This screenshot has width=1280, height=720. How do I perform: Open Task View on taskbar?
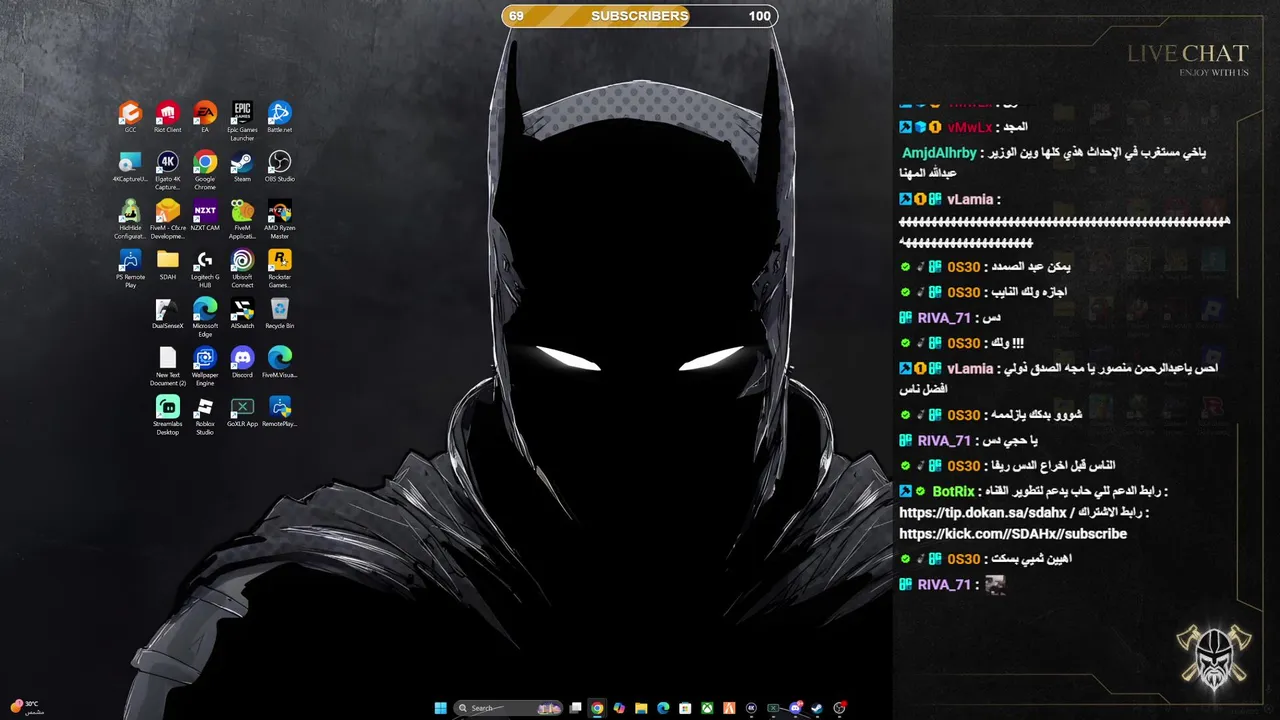pos(575,708)
